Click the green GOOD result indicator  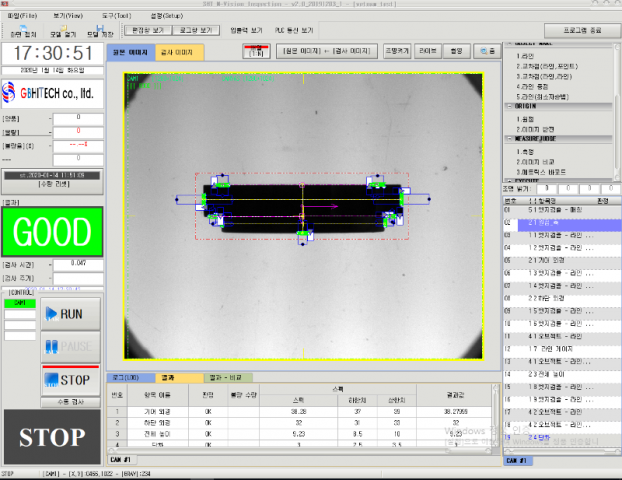(x=51, y=233)
